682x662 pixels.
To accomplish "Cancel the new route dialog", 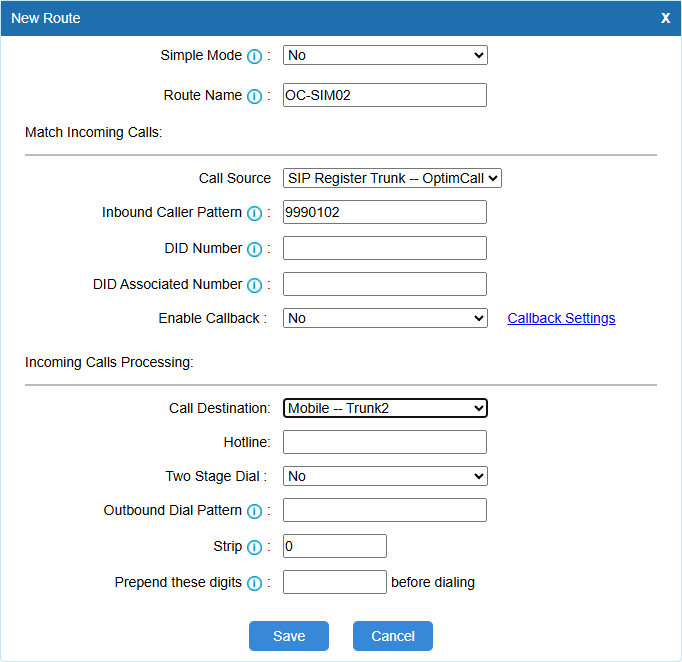I will (x=393, y=636).
